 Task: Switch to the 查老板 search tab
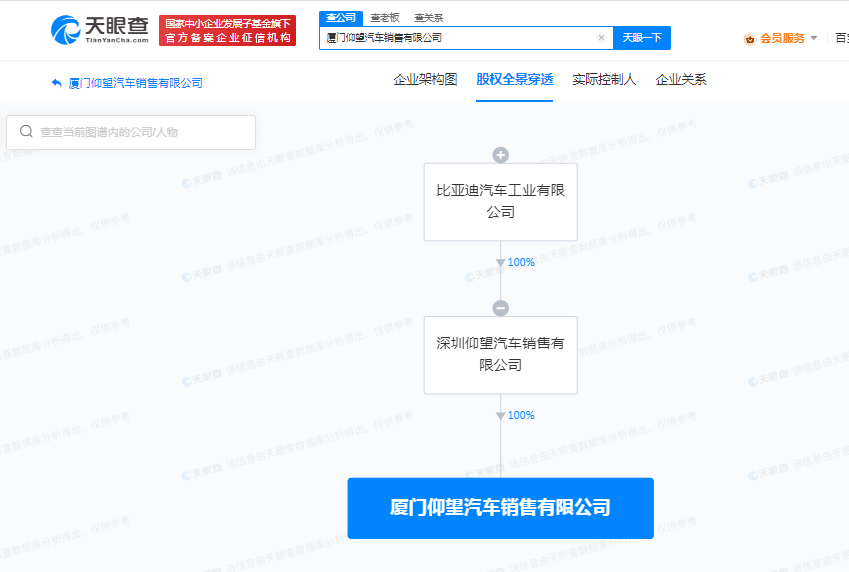[385, 18]
